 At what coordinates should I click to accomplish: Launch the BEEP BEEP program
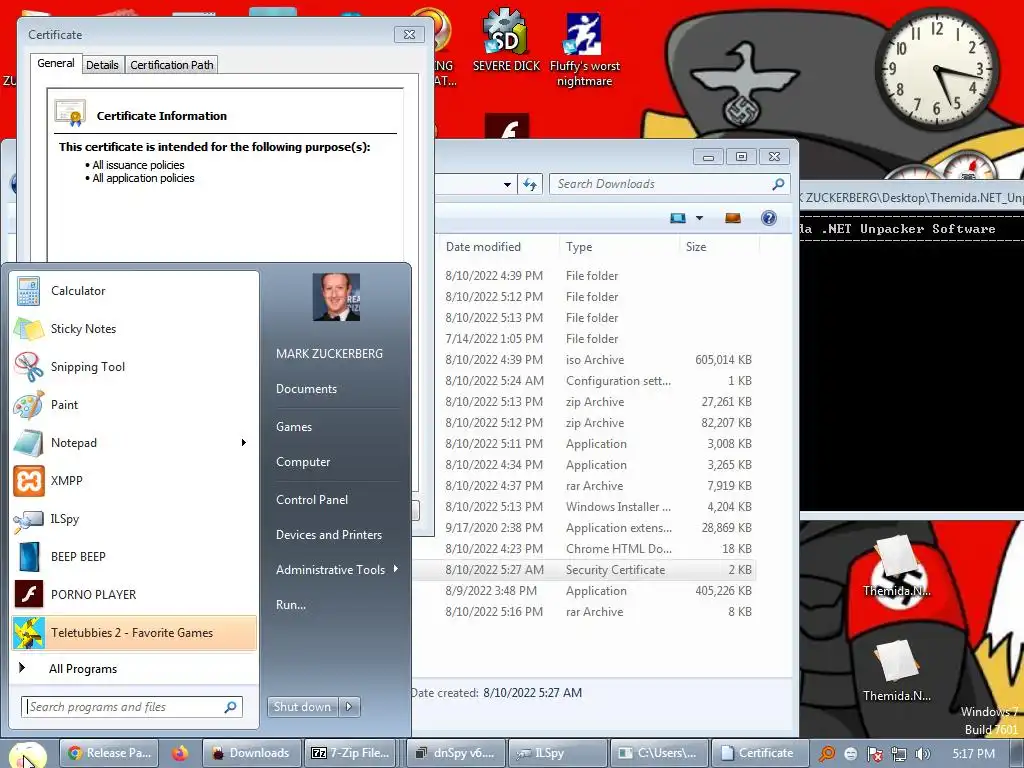click(x=134, y=556)
